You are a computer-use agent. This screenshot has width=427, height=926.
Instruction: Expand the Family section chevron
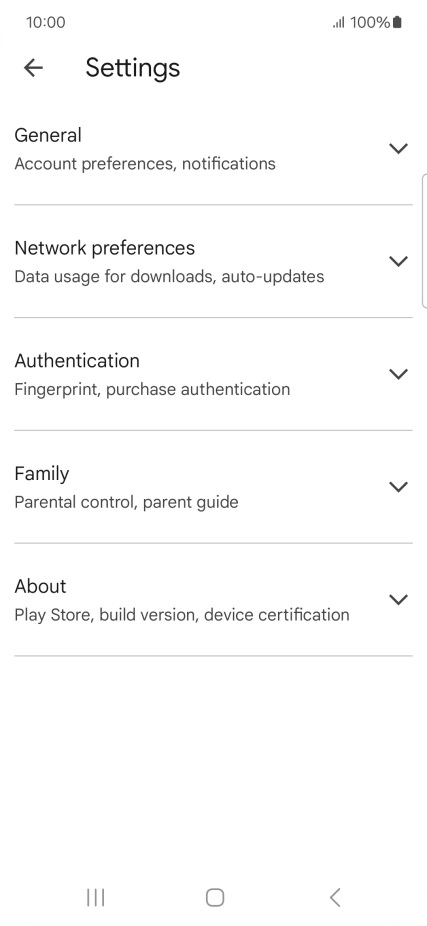pyautogui.click(x=399, y=487)
